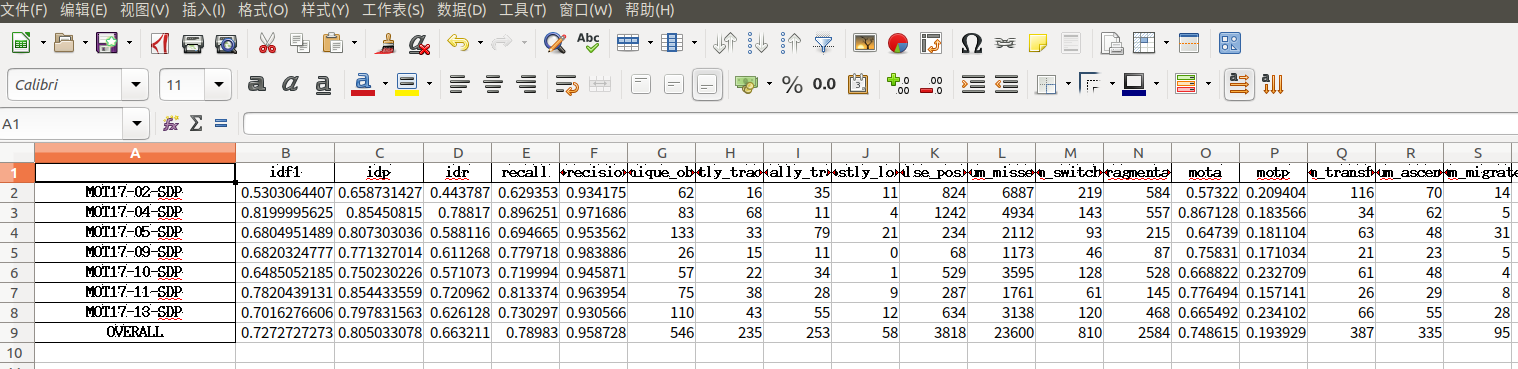Expand the font name dropdown

(x=135, y=85)
